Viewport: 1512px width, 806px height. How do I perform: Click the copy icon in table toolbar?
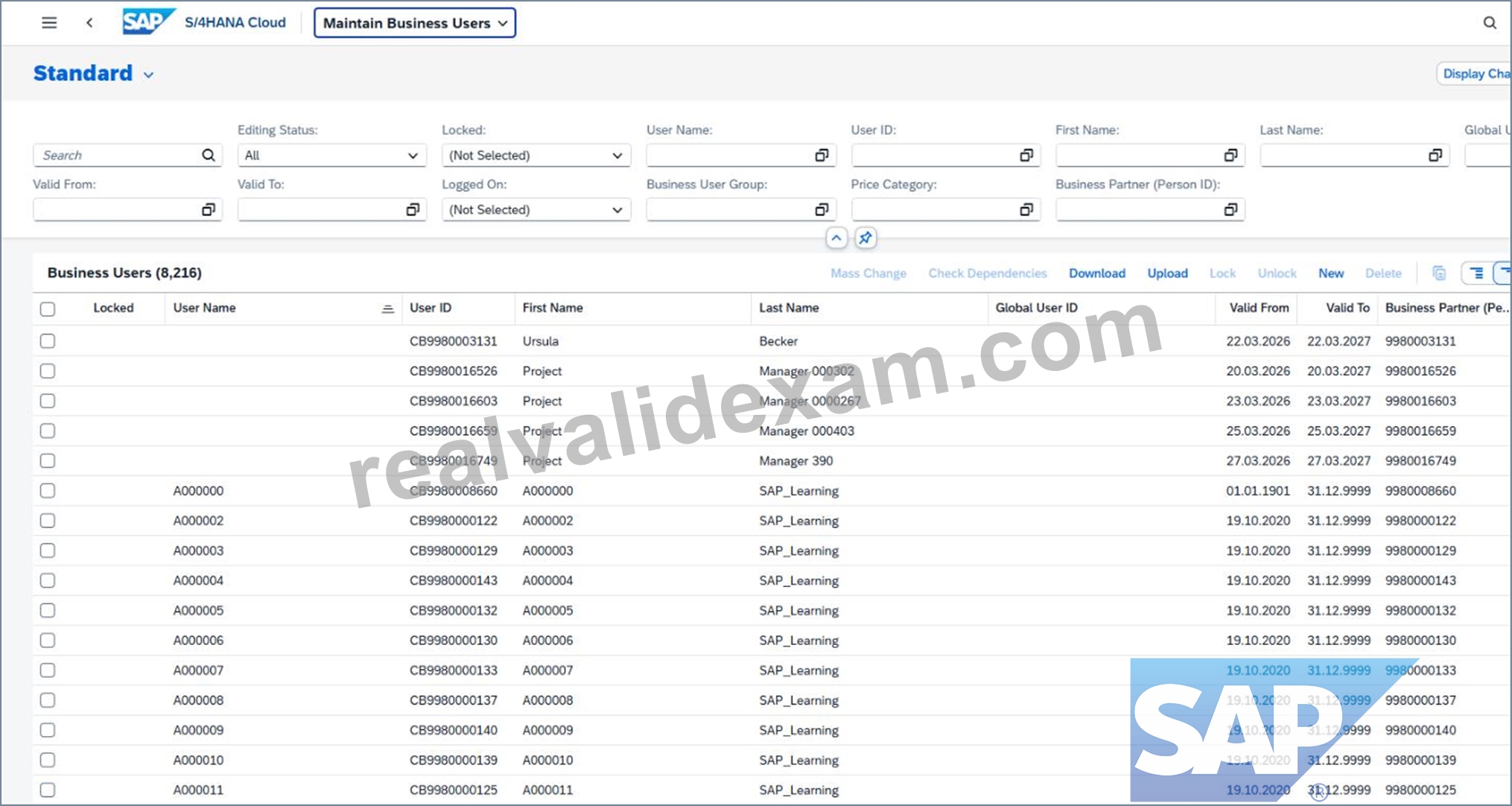[x=1439, y=273]
